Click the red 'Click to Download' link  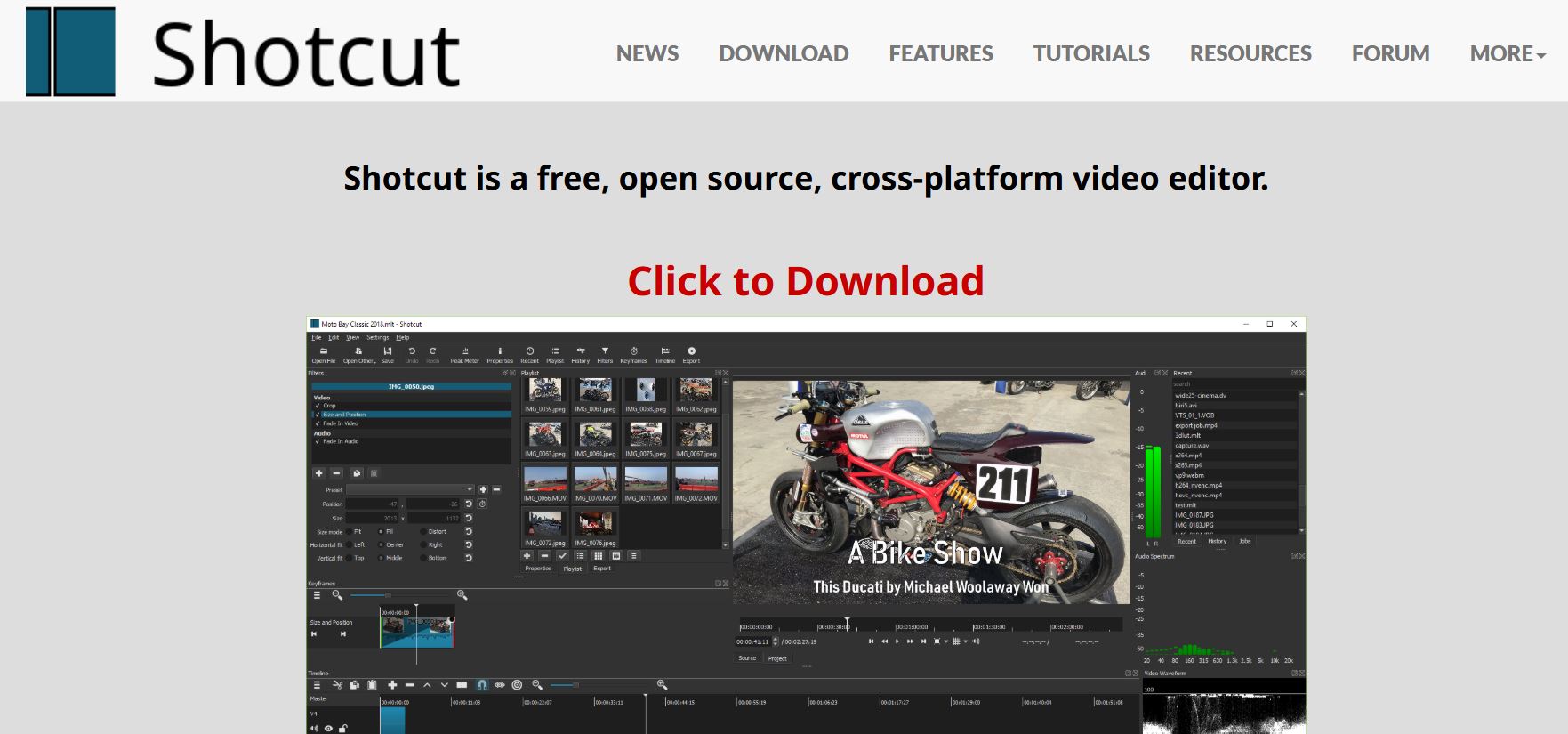click(806, 281)
